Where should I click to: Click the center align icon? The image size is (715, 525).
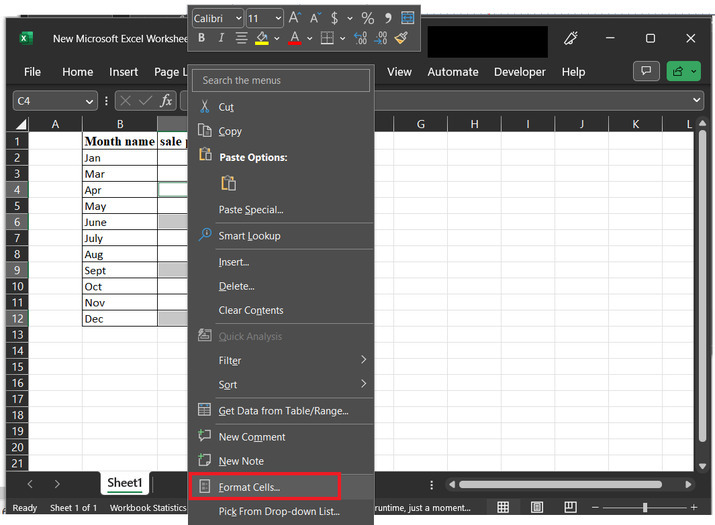[x=241, y=38]
